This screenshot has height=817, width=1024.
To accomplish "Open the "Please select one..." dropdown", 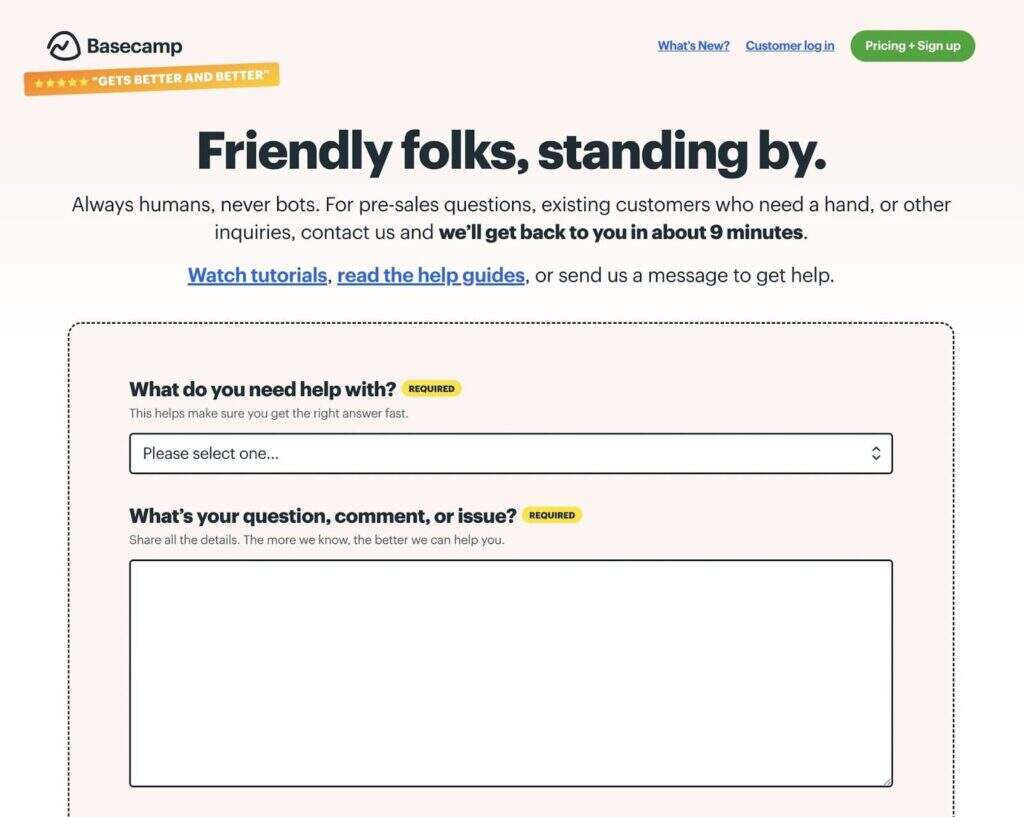I will (500, 453).
